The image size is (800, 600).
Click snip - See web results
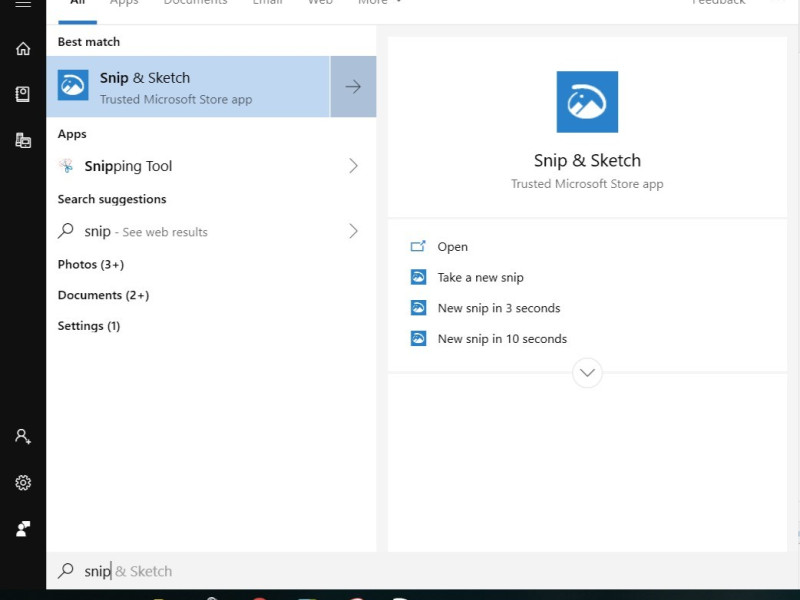[211, 231]
